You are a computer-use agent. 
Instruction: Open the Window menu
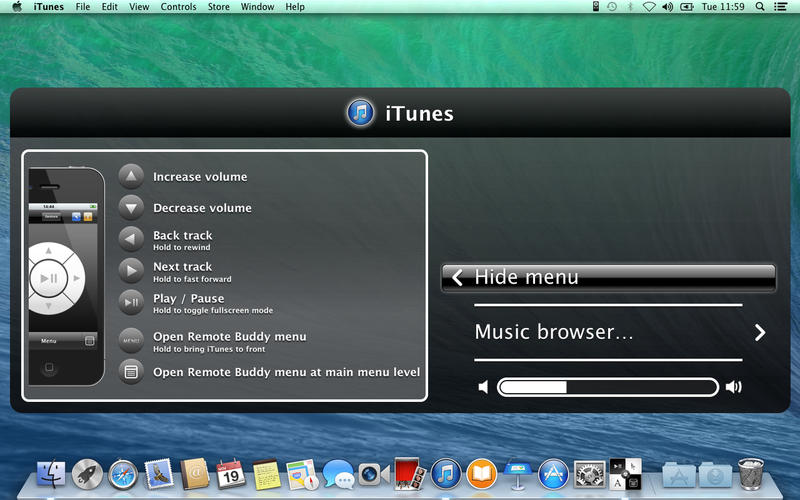(x=257, y=7)
